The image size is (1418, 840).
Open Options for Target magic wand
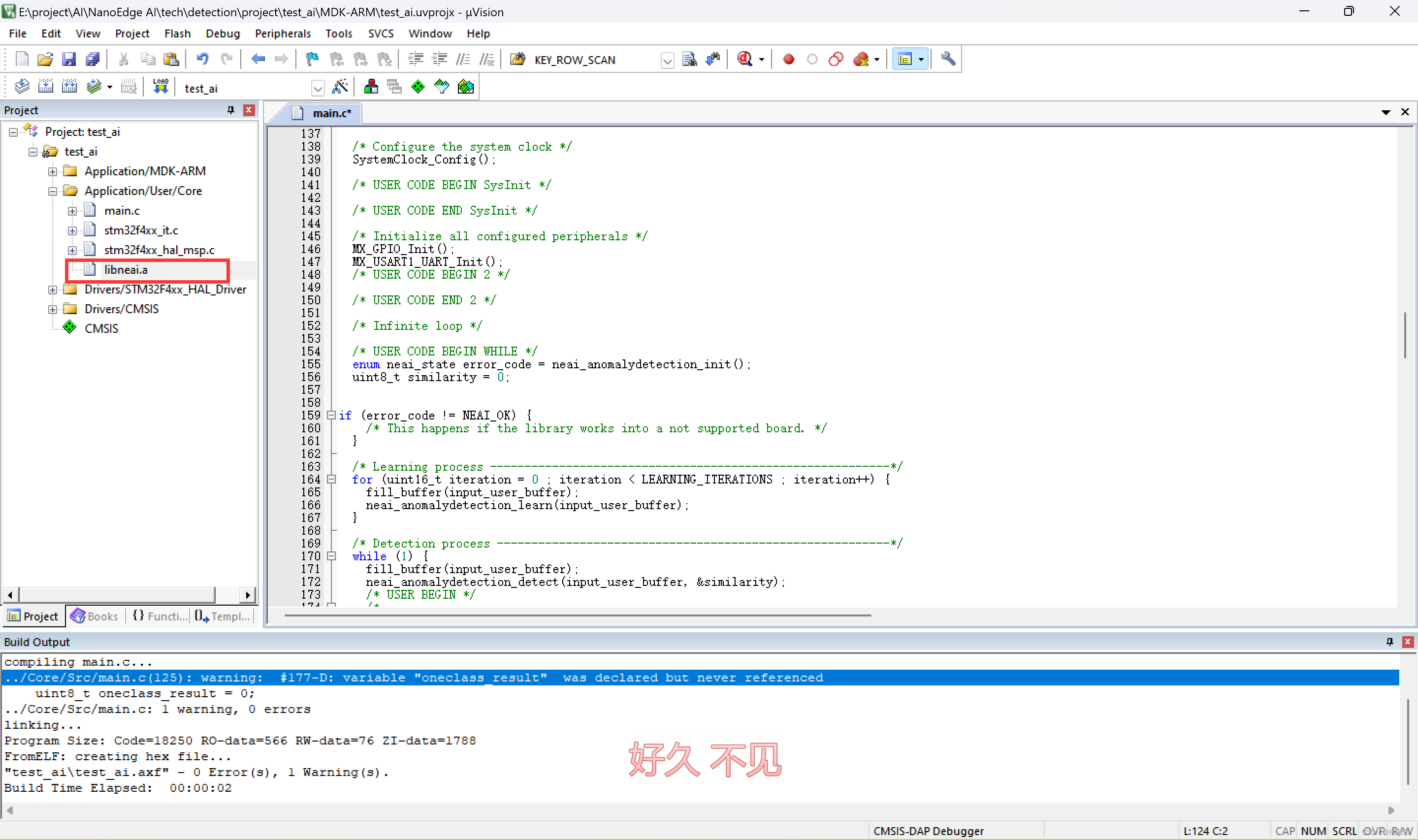pos(340,87)
